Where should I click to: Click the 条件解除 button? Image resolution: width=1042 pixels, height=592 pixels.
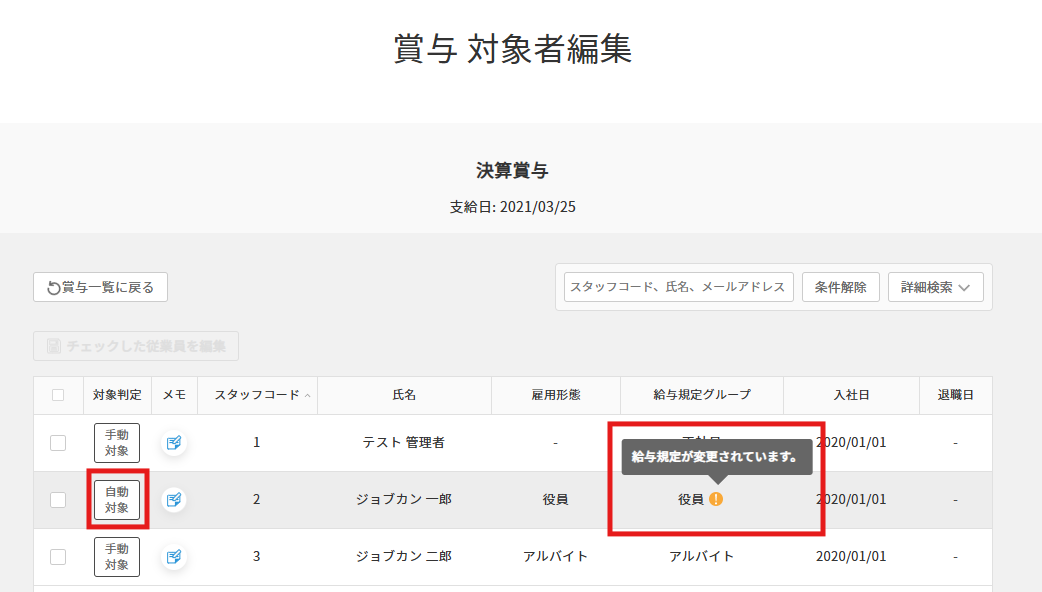(840, 287)
